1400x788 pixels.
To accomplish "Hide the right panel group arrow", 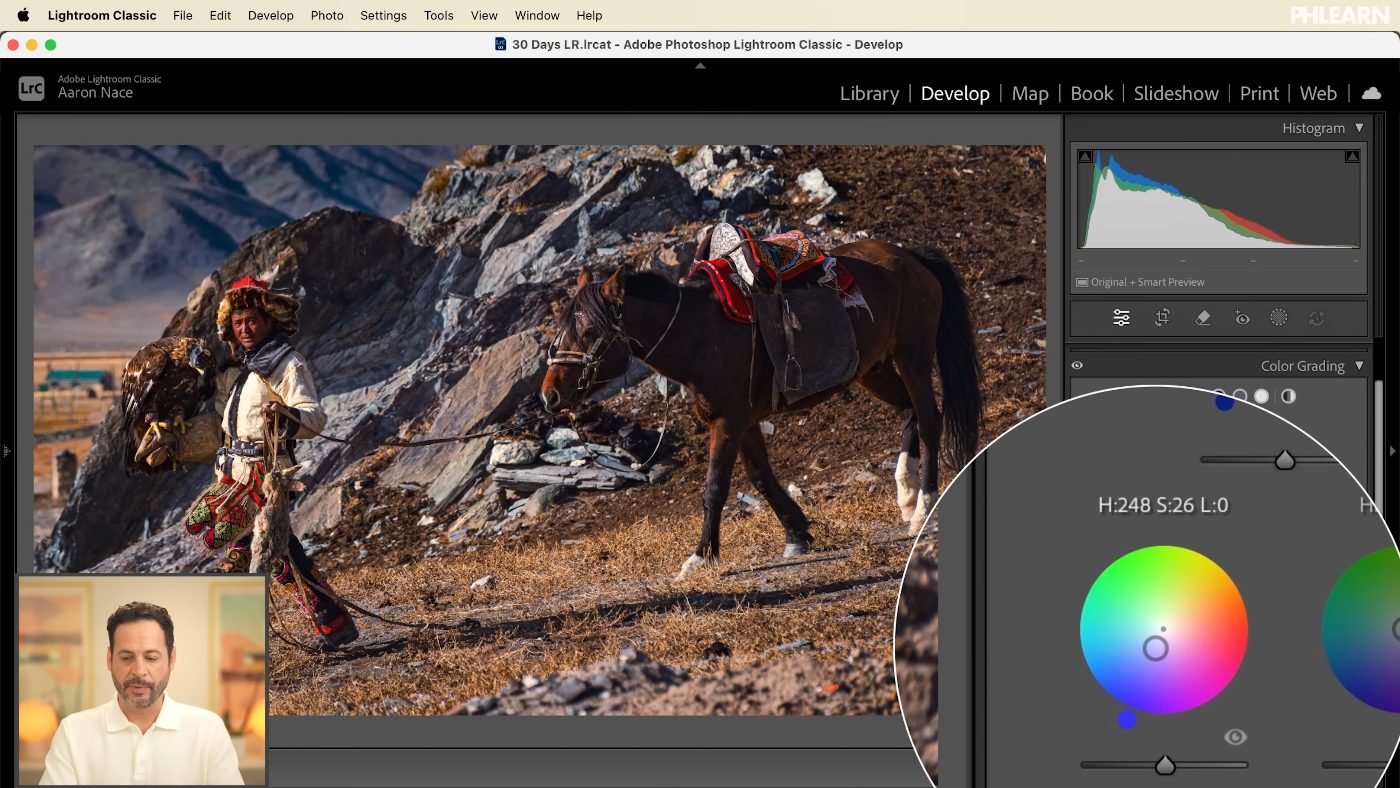I will click(1393, 451).
